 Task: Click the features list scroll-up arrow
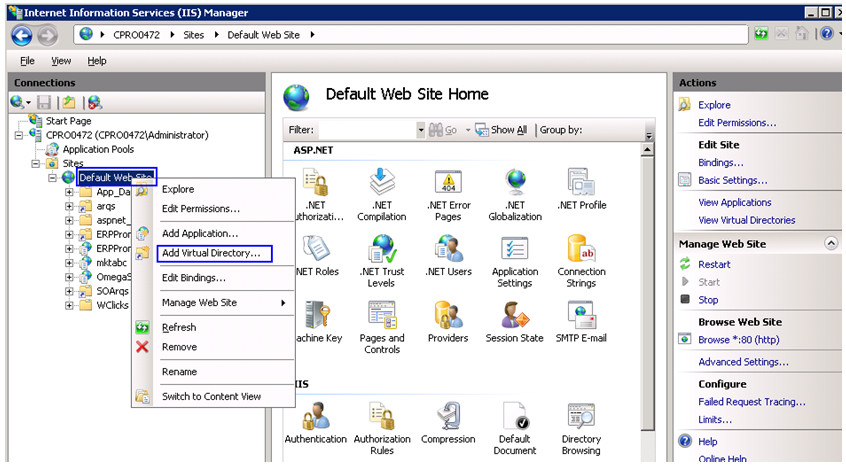[647, 149]
